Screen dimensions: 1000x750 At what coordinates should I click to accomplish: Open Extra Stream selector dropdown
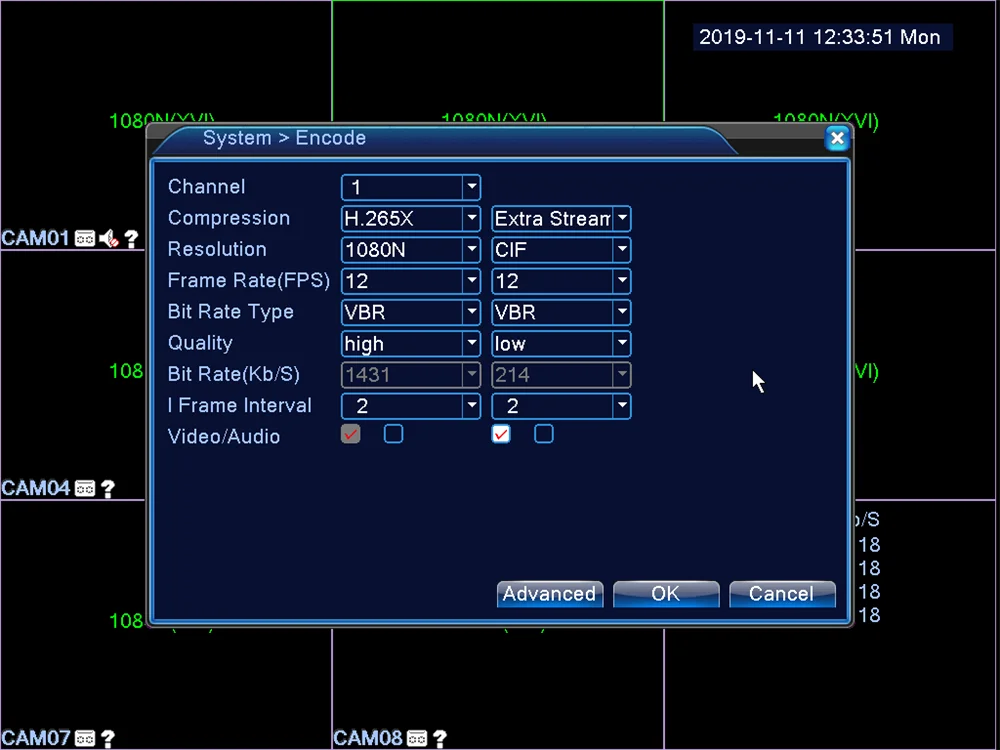(561, 218)
